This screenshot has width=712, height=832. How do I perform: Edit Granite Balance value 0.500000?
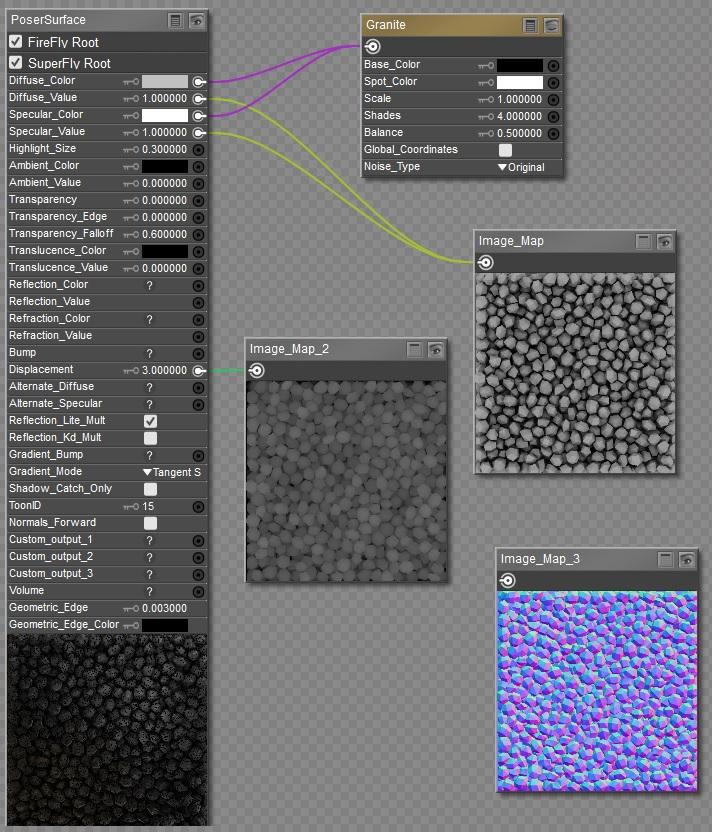[519, 134]
